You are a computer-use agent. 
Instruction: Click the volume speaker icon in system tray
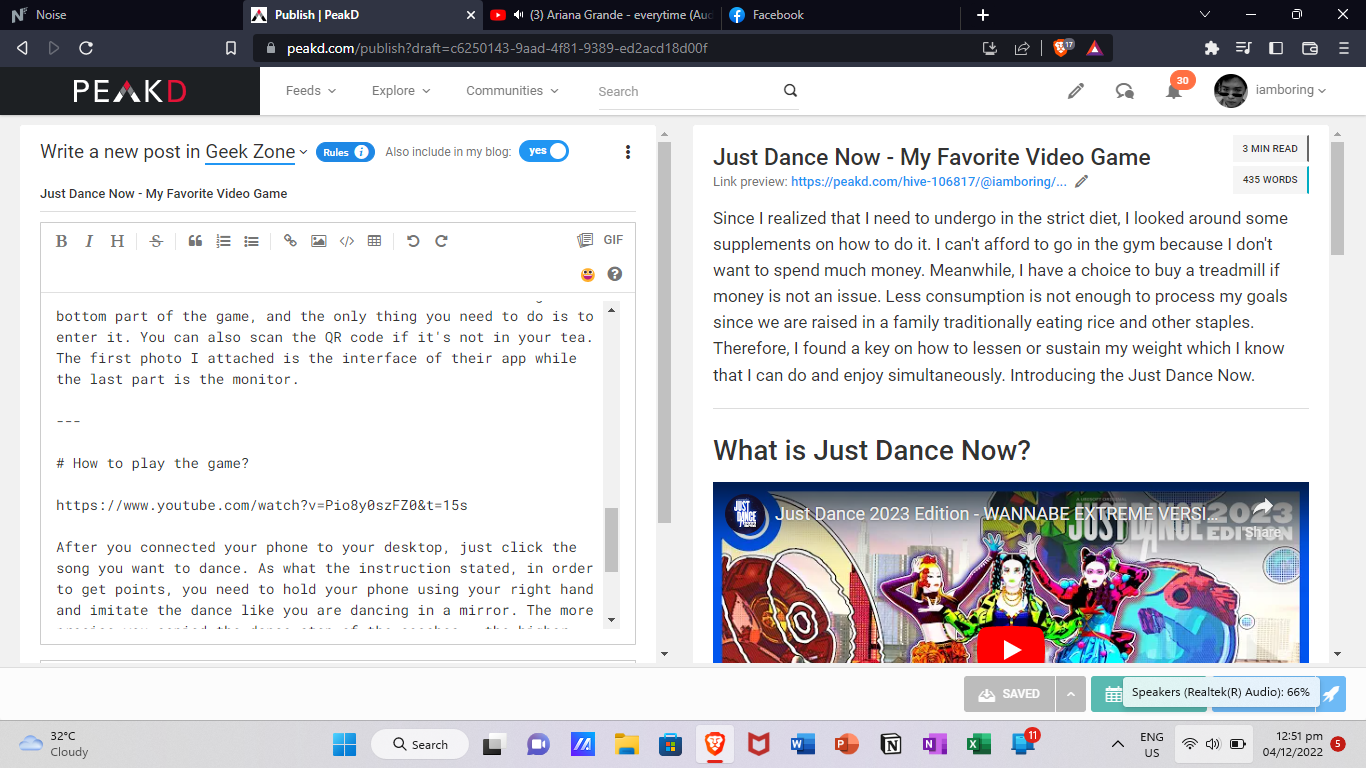point(1212,744)
